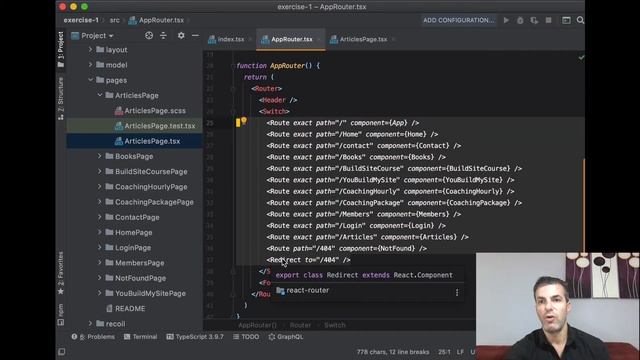Click the AppRouter.tsx breadcrumb in navigation bar
The width and height of the screenshot is (640, 360).
156,20
